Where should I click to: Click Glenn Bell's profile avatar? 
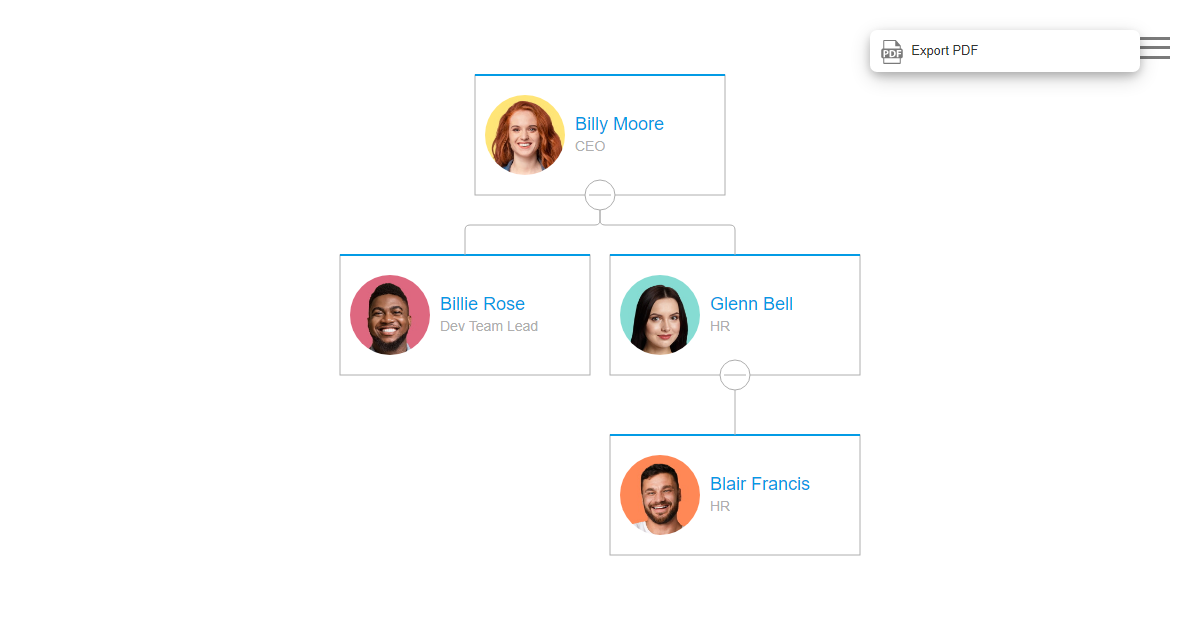(660, 314)
